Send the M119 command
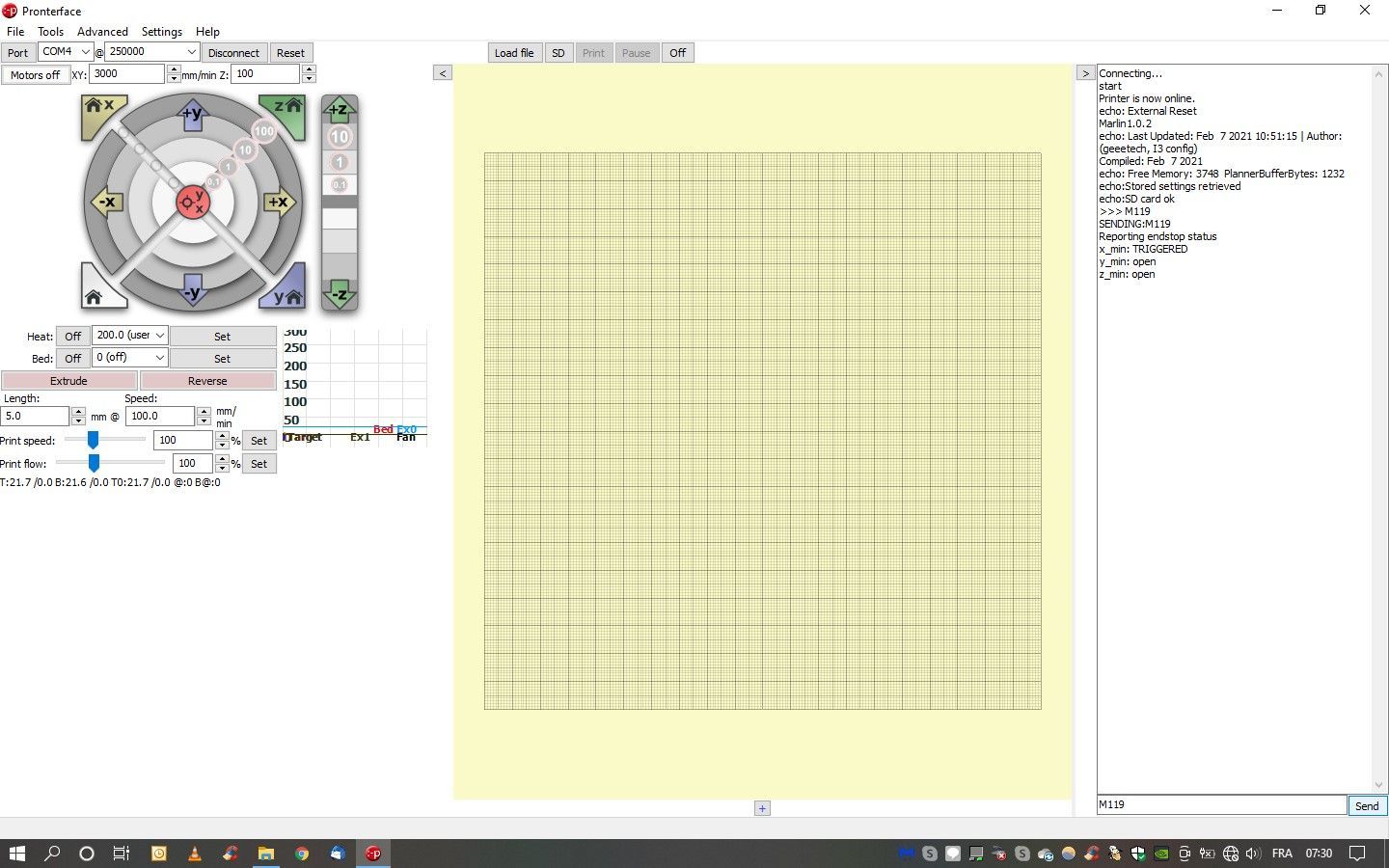This screenshot has height=868, width=1389. tap(1367, 806)
